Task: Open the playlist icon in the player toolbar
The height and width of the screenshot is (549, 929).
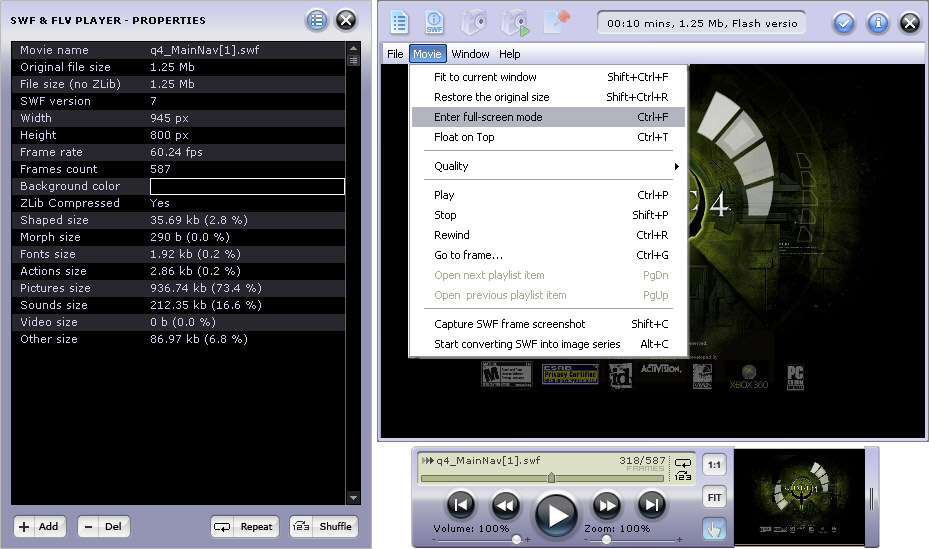Action: [x=399, y=23]
